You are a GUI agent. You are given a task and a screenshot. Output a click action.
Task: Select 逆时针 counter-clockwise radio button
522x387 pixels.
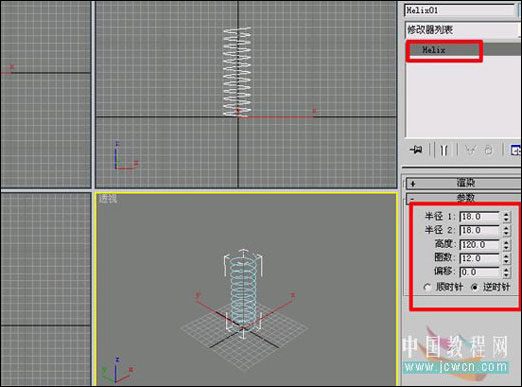475,287
